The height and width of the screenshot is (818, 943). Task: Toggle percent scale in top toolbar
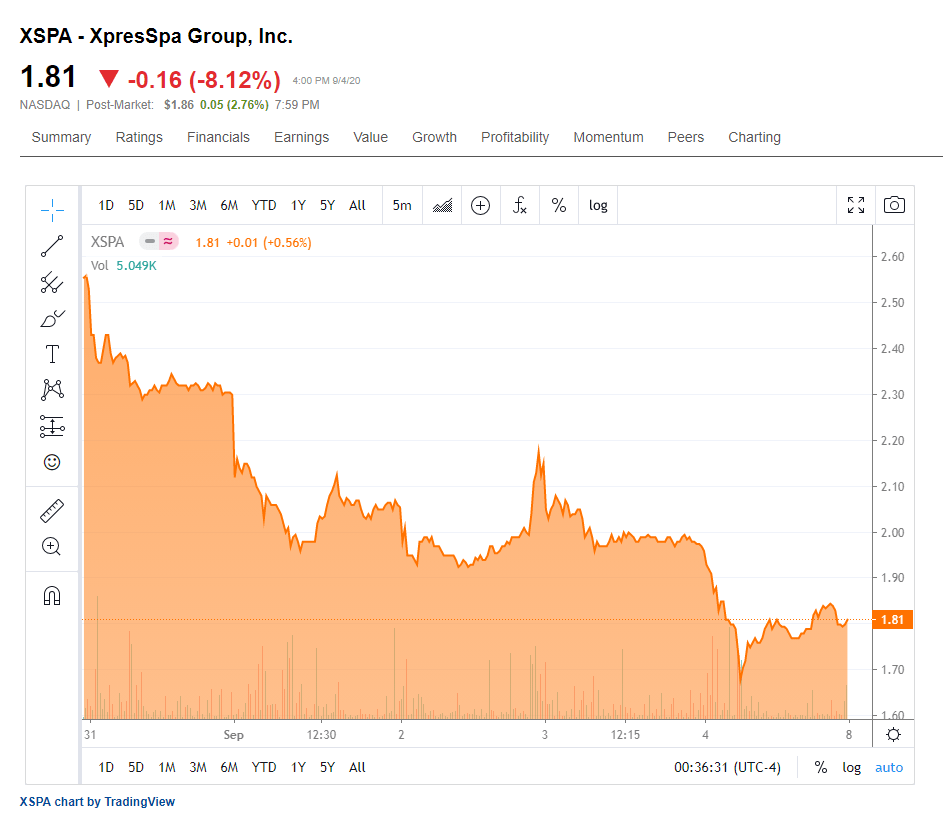click(559, 206)
